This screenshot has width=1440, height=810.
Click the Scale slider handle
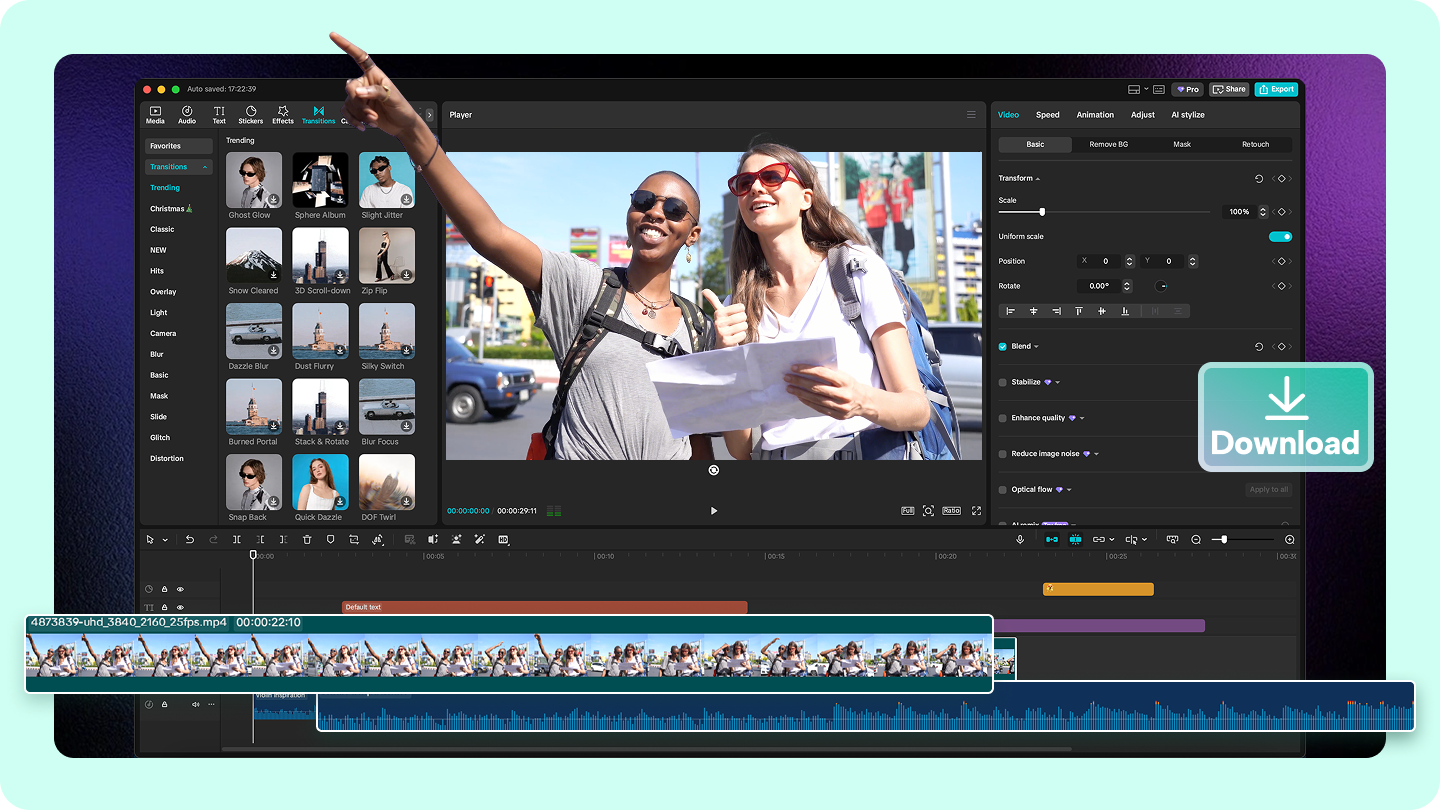[x=1040, y=211]
